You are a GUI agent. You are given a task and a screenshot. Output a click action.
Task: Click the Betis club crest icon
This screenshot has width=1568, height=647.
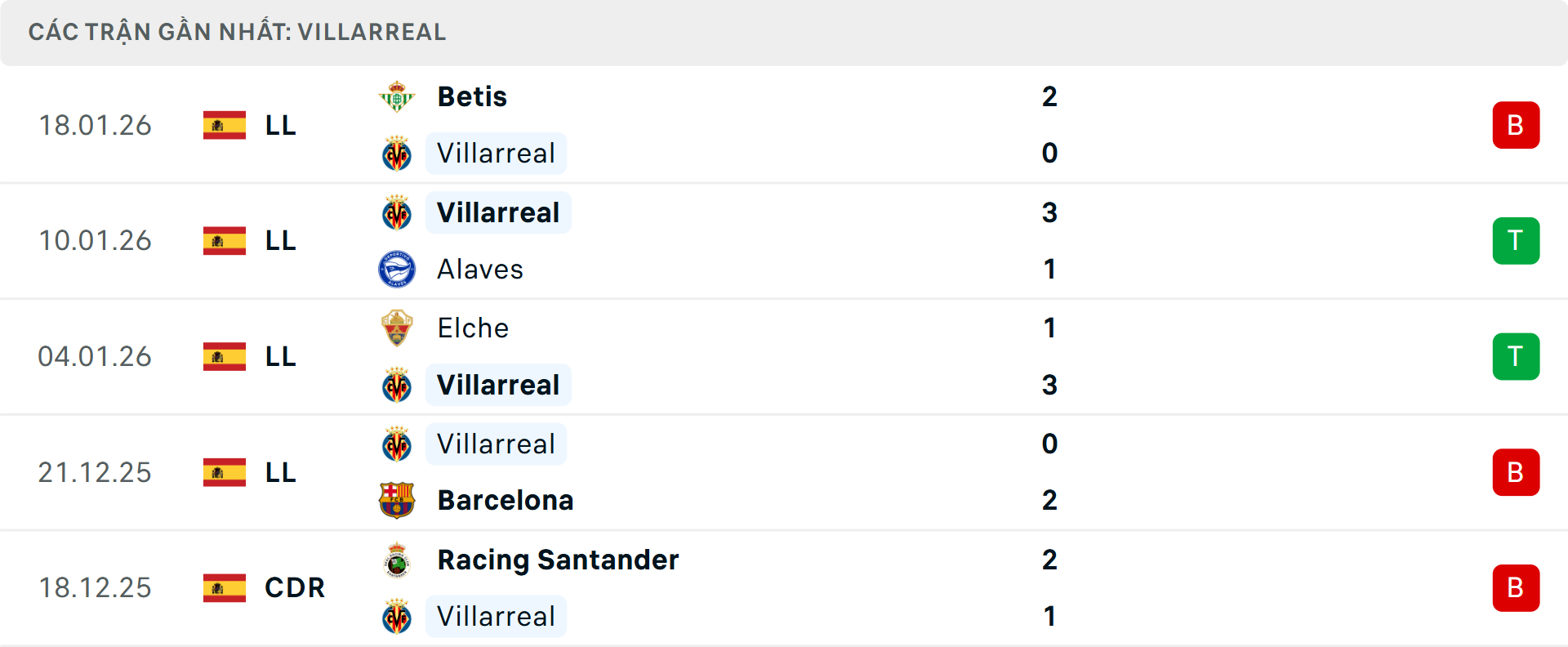tap(397, 97)
